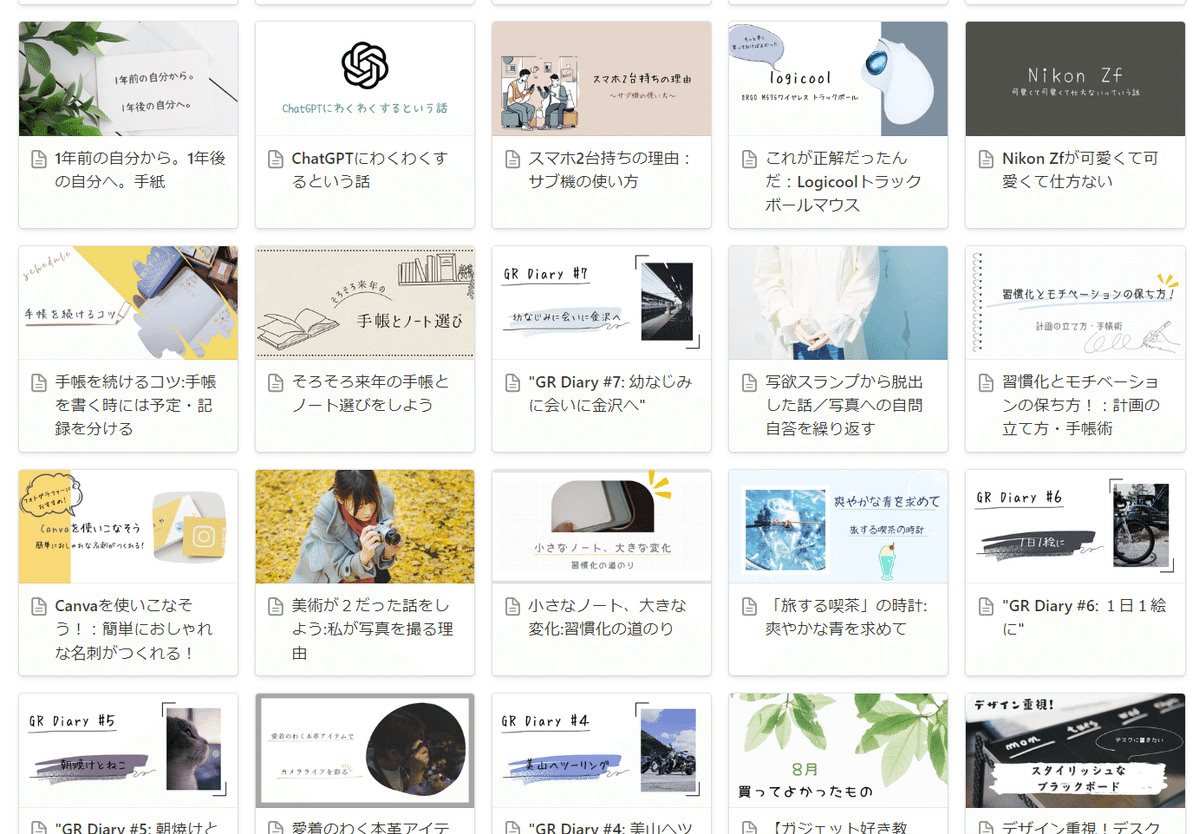Click the page icon next to "手帳を続けるコツ"
The width and height of the screenshot is (1200, 834).
(x=38, y=383)
